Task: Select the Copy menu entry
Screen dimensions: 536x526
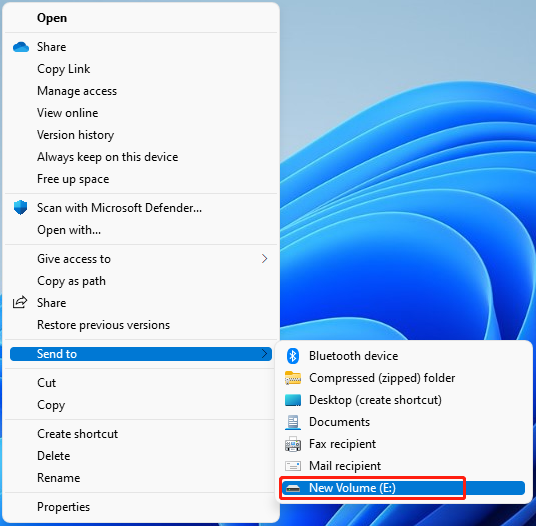Action: (51, 405)
